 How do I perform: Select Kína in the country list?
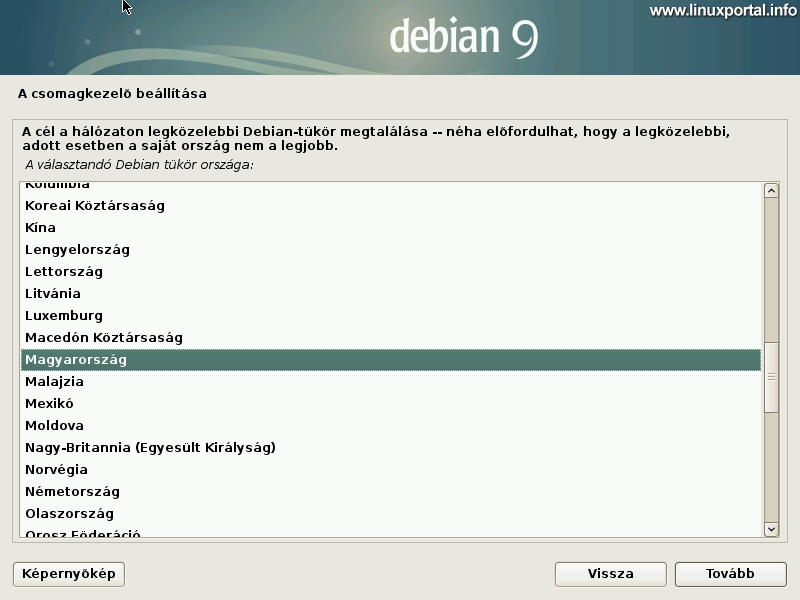coord(390,228)
